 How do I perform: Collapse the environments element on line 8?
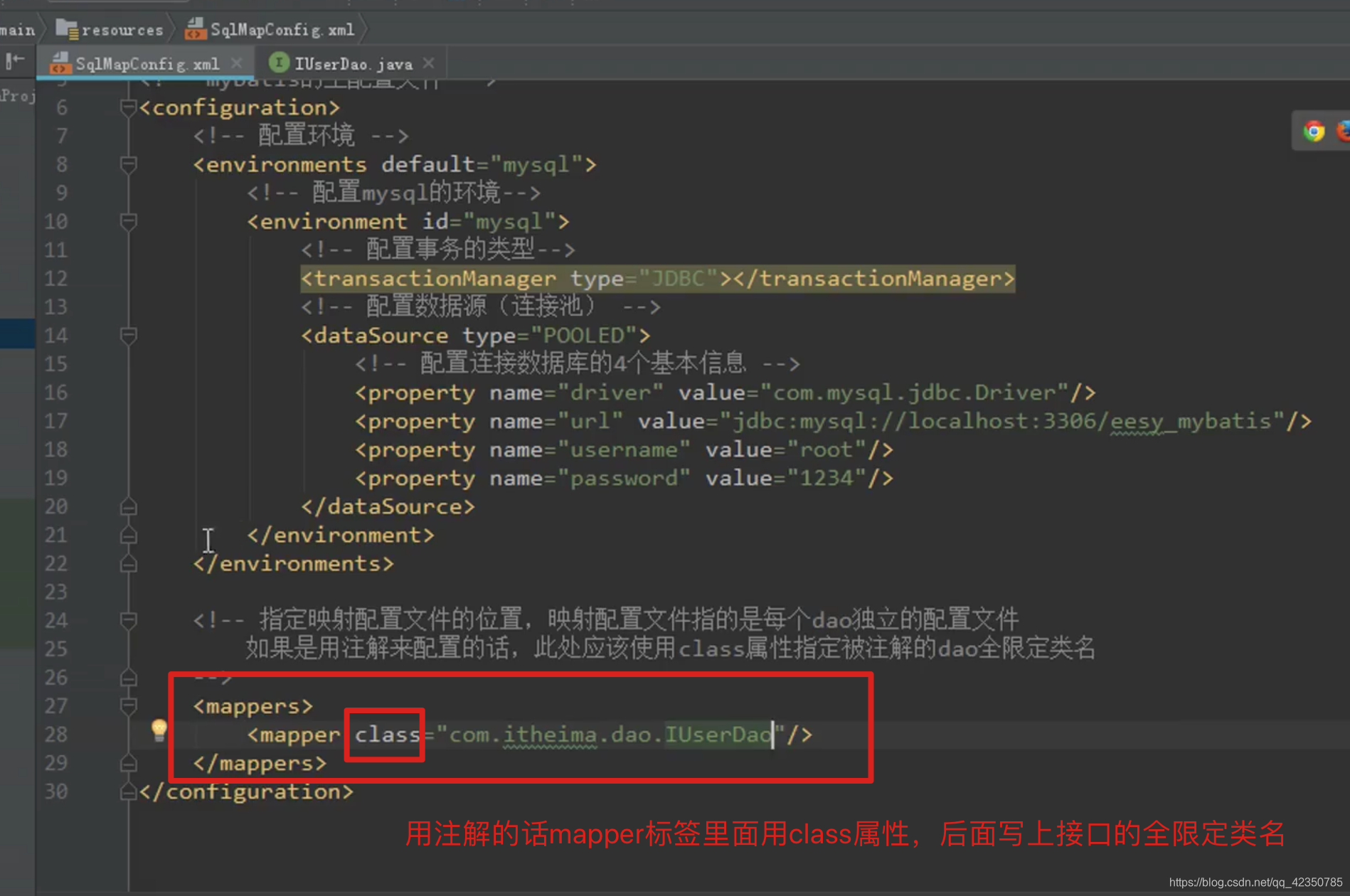click(128, 165)
